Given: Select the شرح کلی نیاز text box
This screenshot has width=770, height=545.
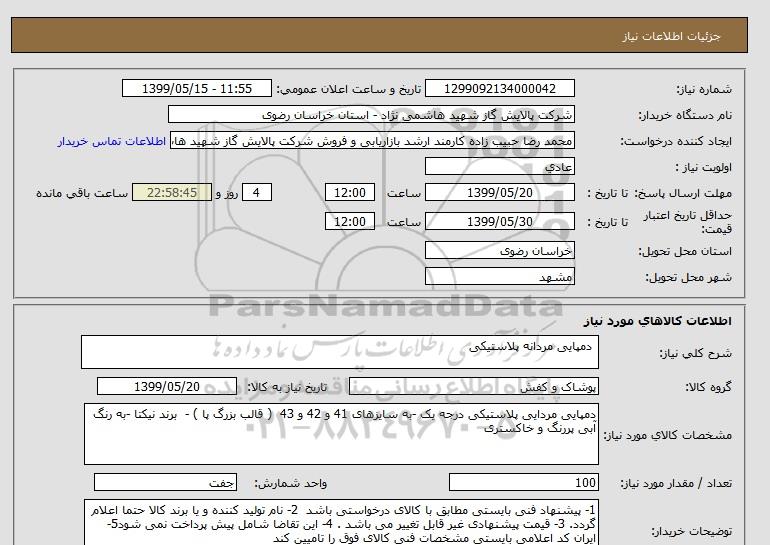Looking at the screenshot, I should tap(338, 352).
